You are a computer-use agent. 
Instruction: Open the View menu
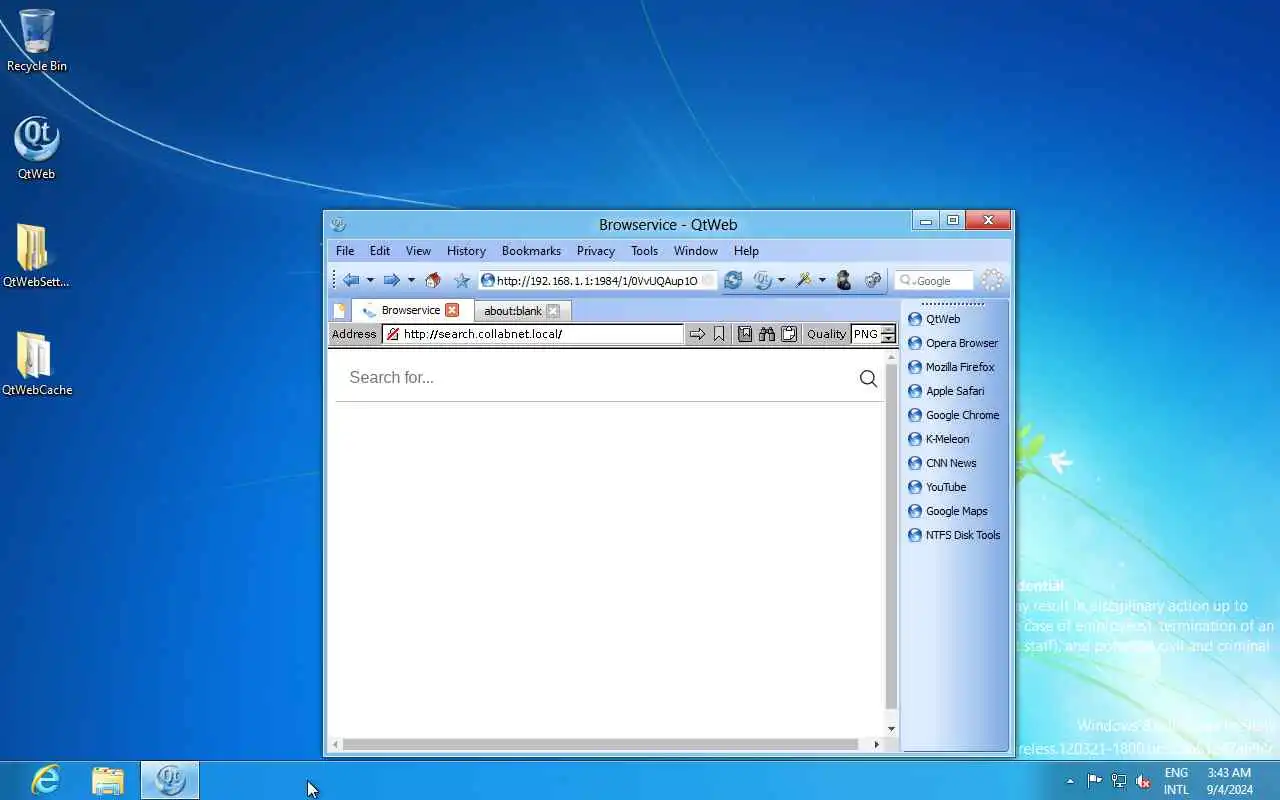[x=418, y=251]
